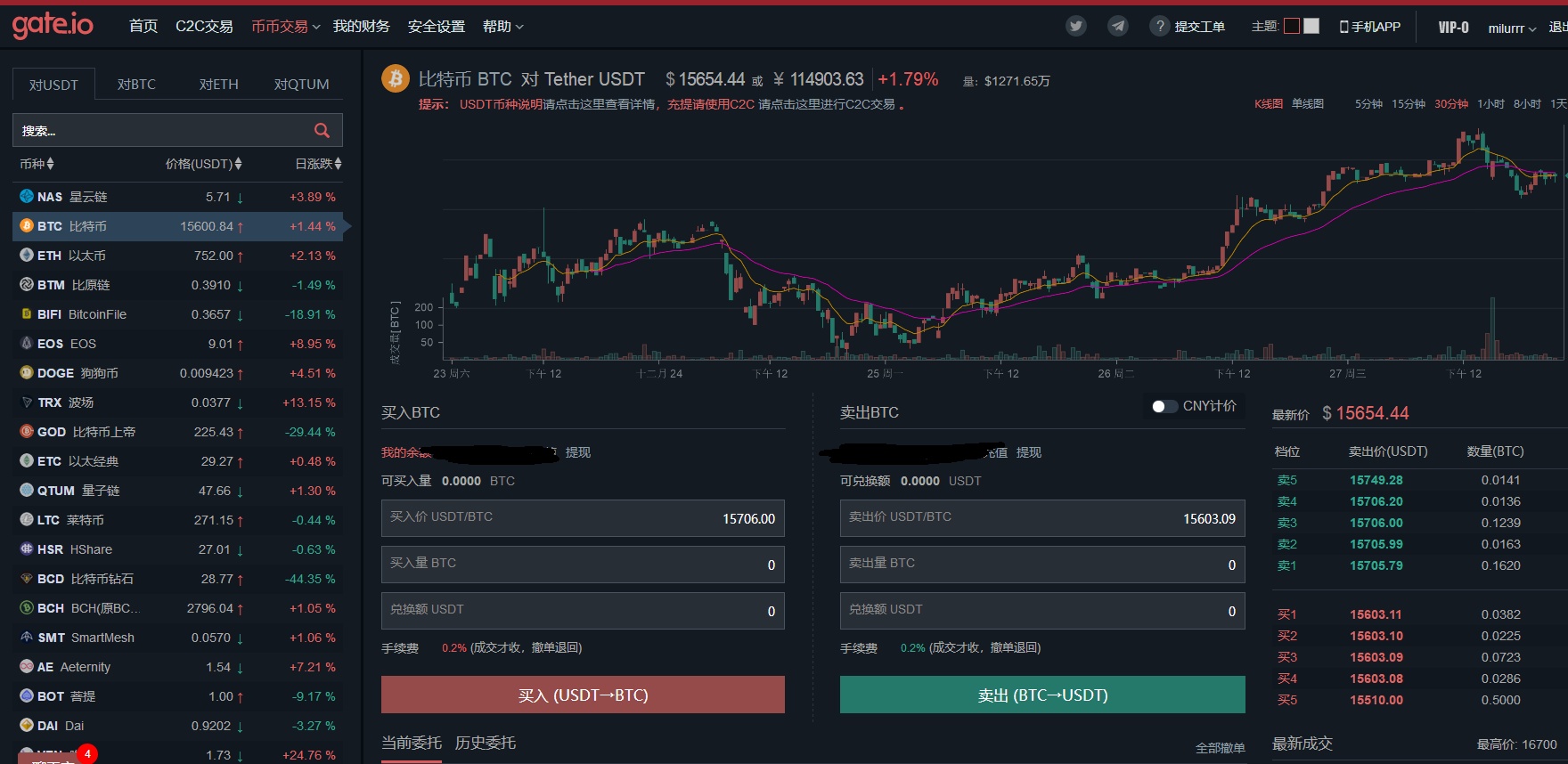Expand the 帮助 dropdown menu

(502, 27)
